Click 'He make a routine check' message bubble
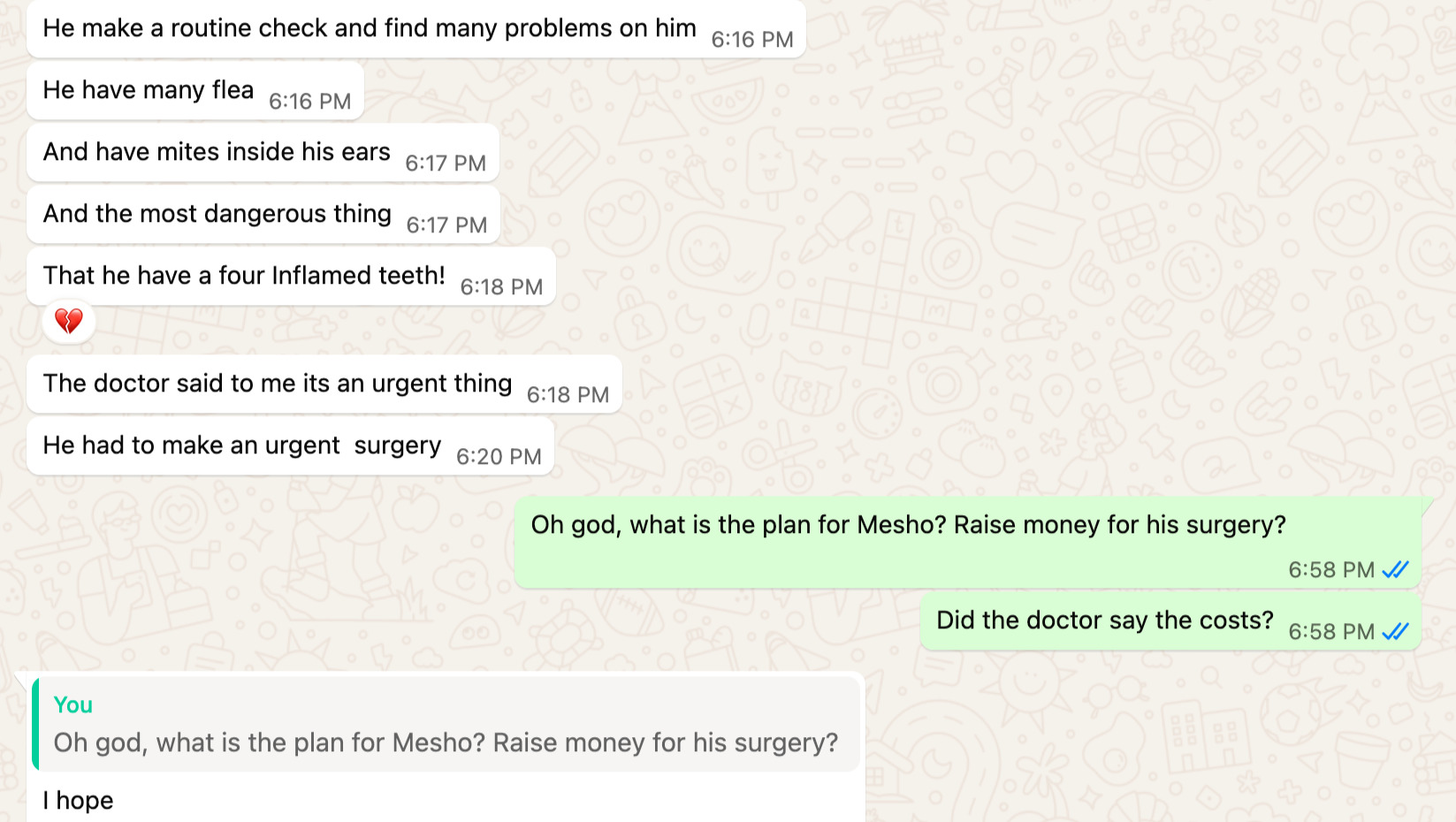This screenshot has height=822, width=1456. [416, 29]
